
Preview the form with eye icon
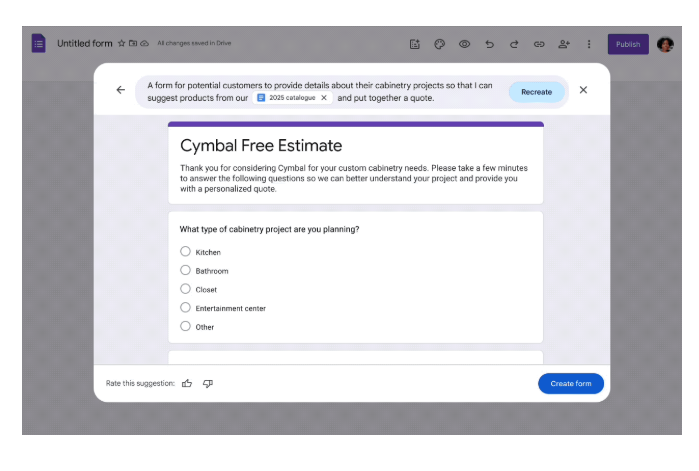point(464,44)
